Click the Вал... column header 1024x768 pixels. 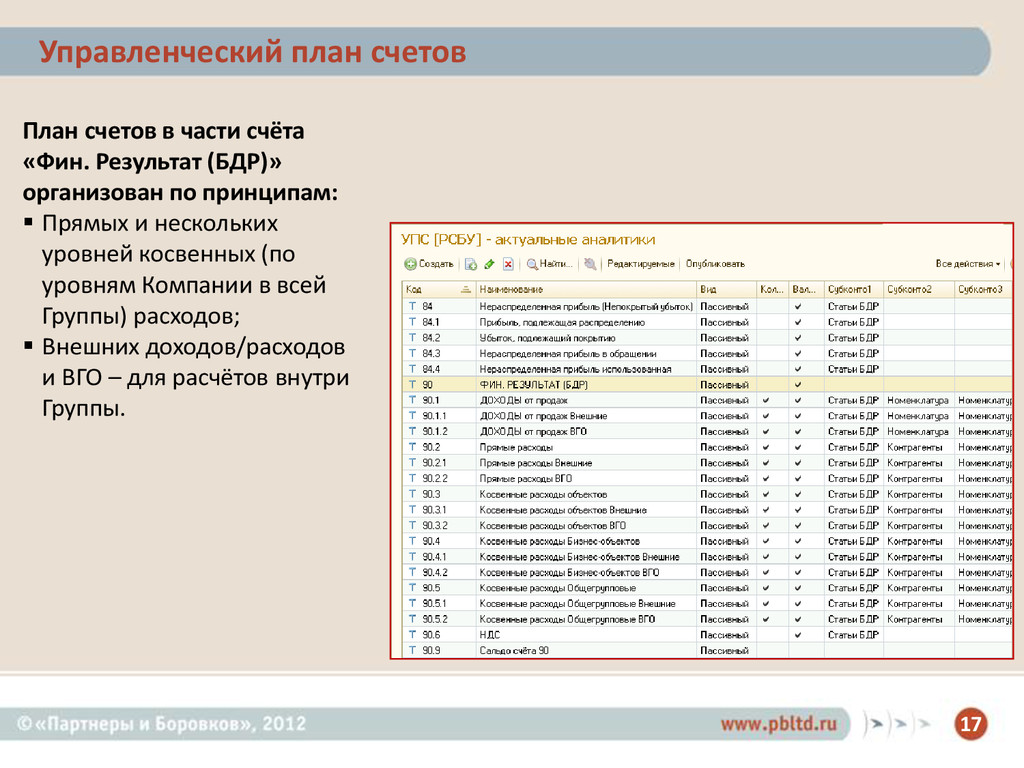(x=806, y=289)
